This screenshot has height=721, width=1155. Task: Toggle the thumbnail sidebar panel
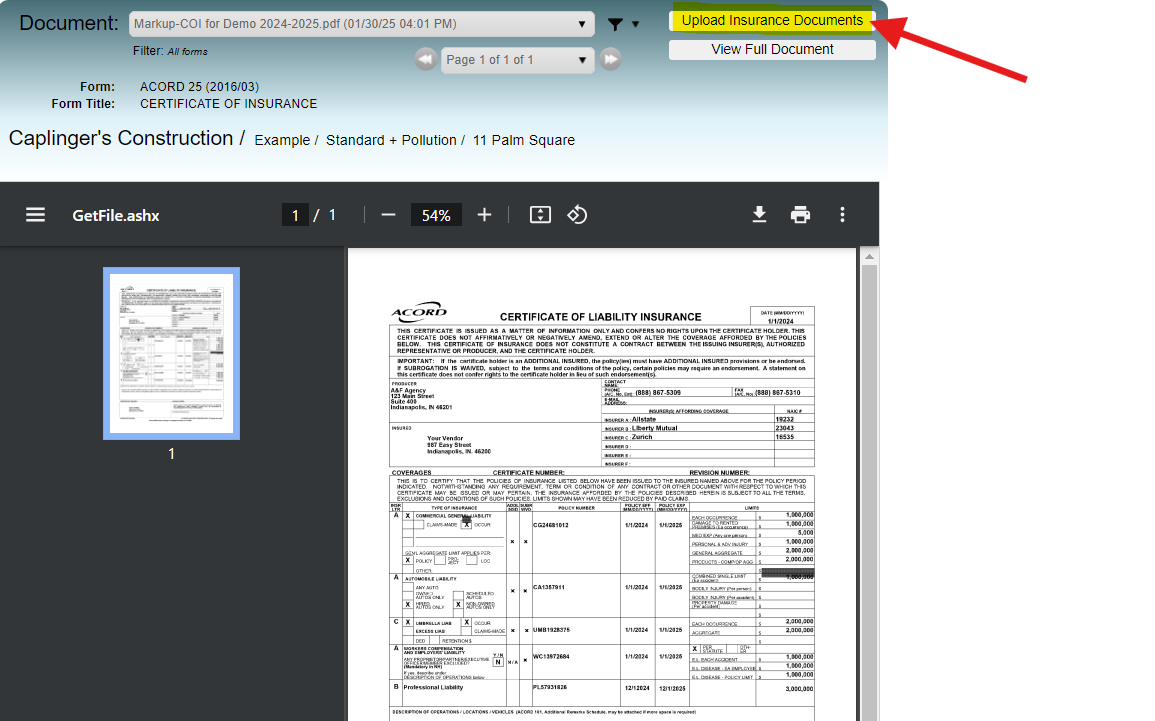[x=35, y=214]
